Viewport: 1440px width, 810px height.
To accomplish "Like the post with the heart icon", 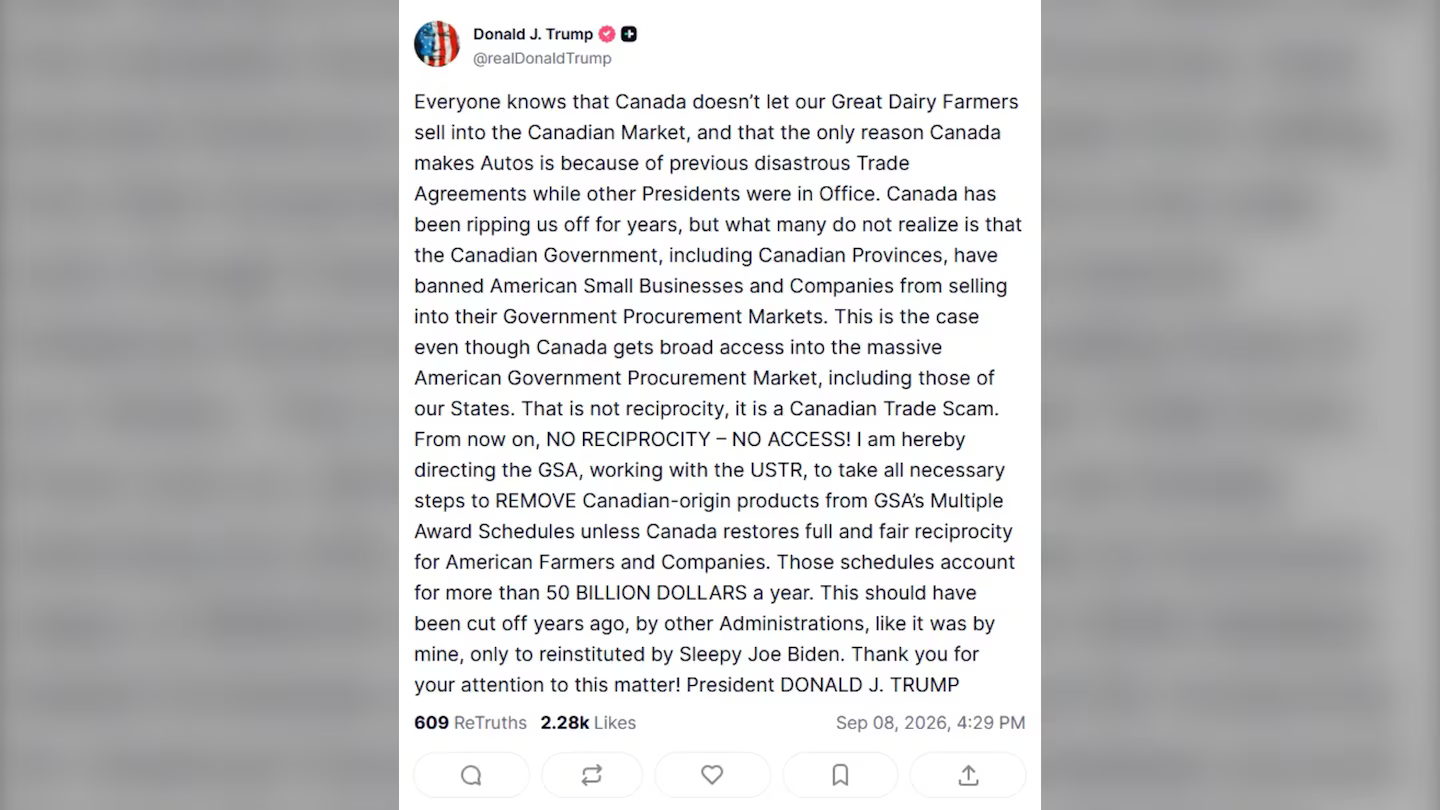I will tap(712, 775).
